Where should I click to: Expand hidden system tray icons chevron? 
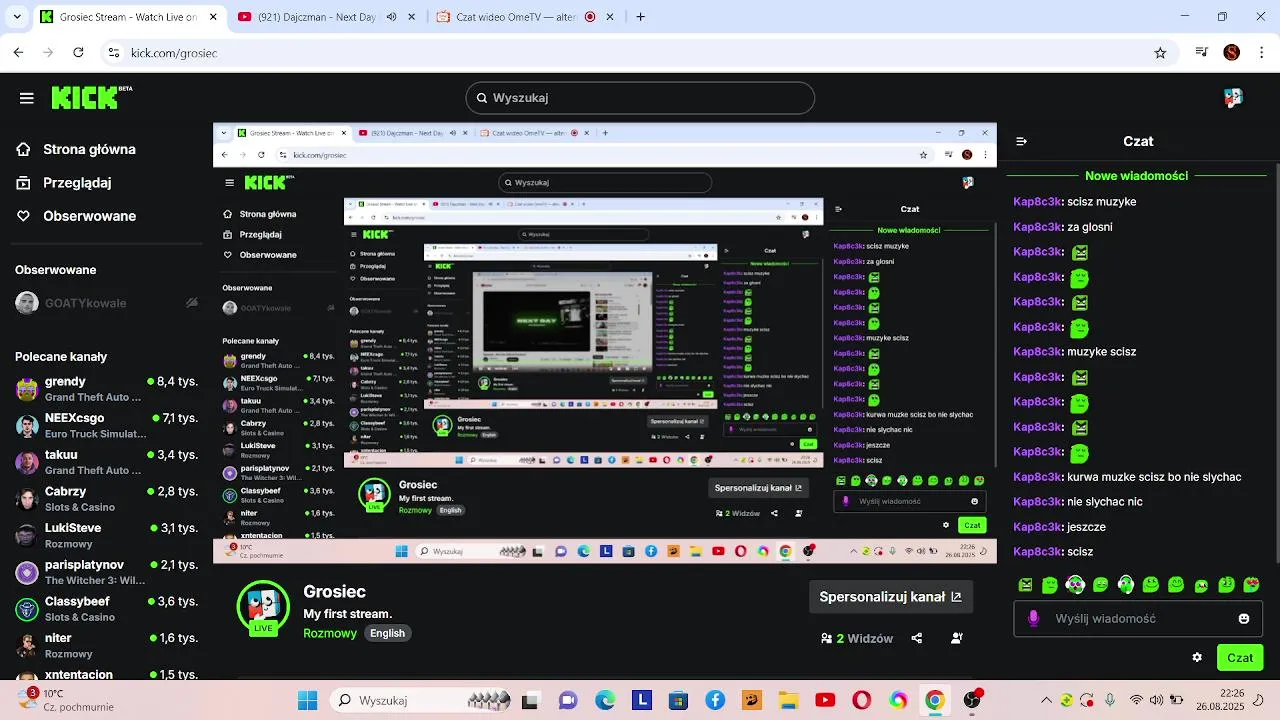pos(1047,700)
